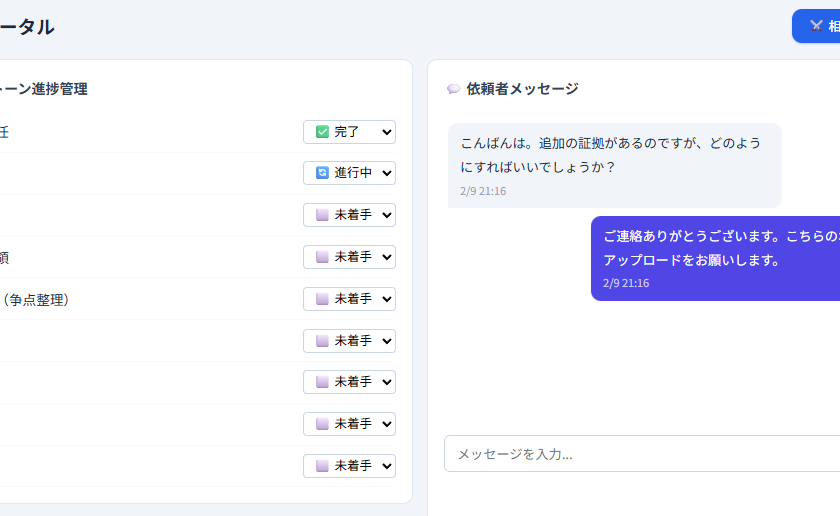Focus the メッセージを入力 text field
Screen dimensions: 840x516
tap(640, 454)
